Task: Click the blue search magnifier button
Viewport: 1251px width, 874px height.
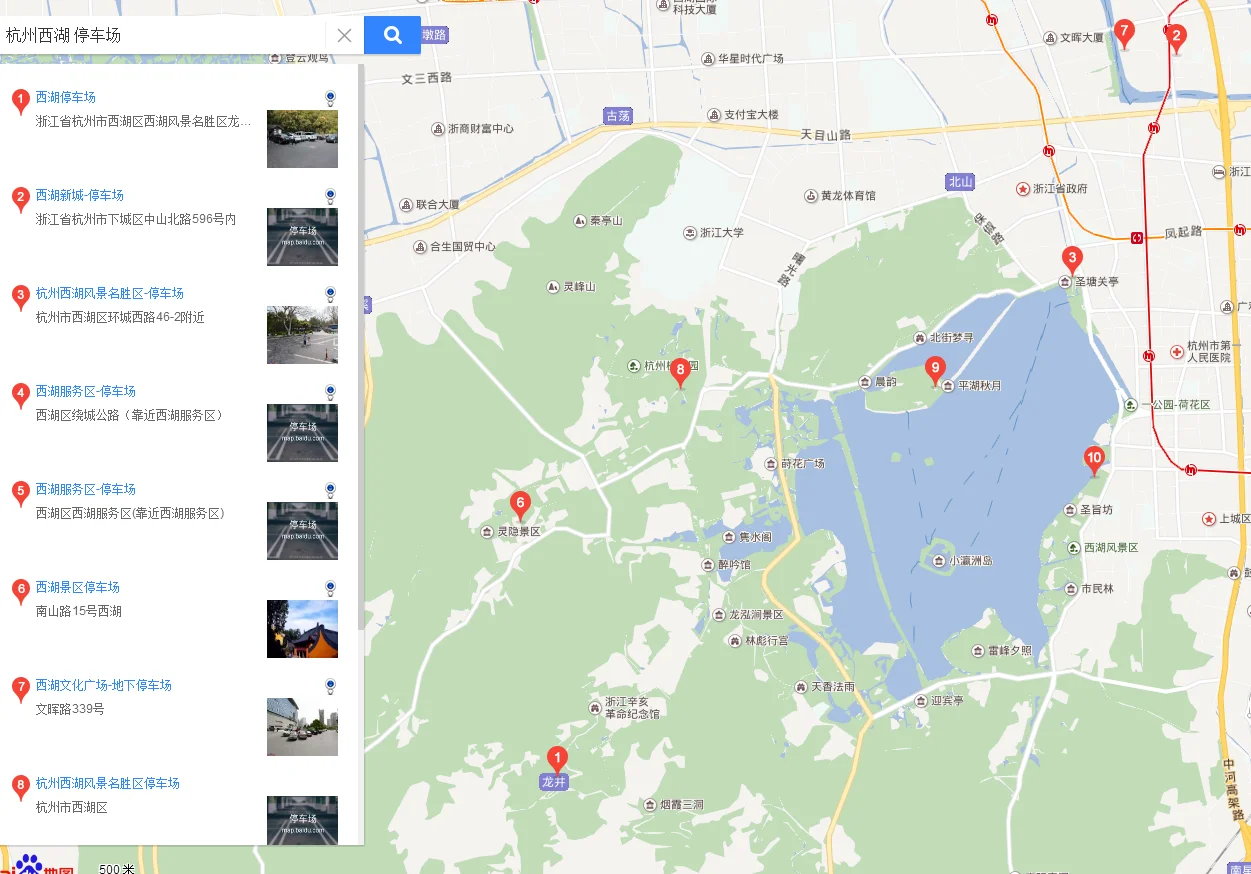Action: click(x=392, y=35)
